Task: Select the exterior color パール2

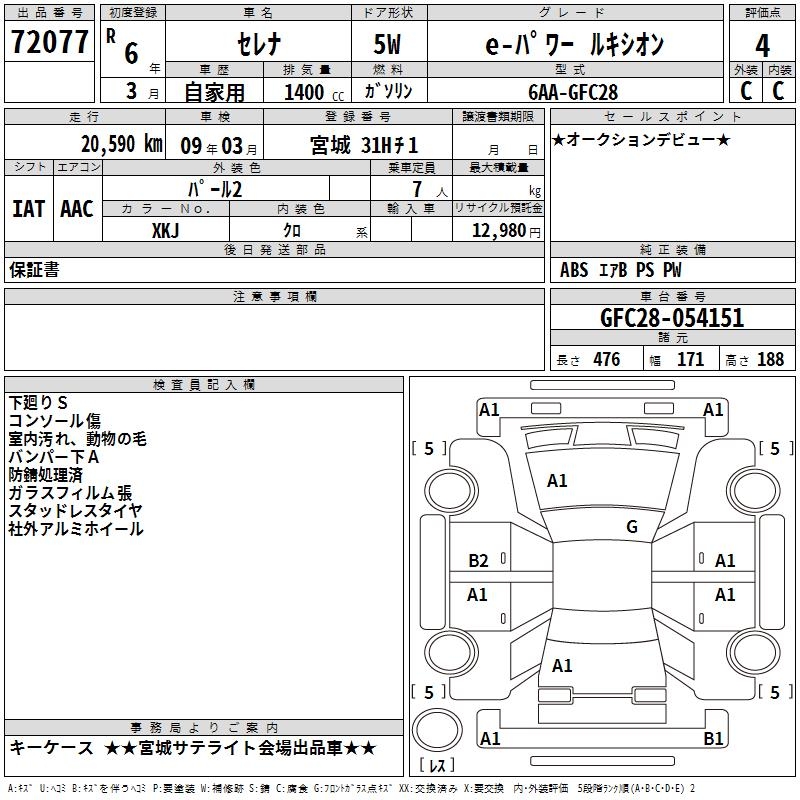Action: (x=215, y=190)
